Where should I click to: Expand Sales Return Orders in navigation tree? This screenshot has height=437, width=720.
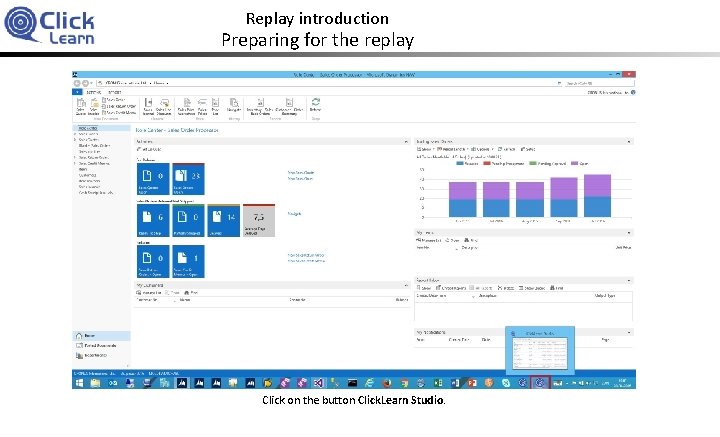tap(75, 157)
